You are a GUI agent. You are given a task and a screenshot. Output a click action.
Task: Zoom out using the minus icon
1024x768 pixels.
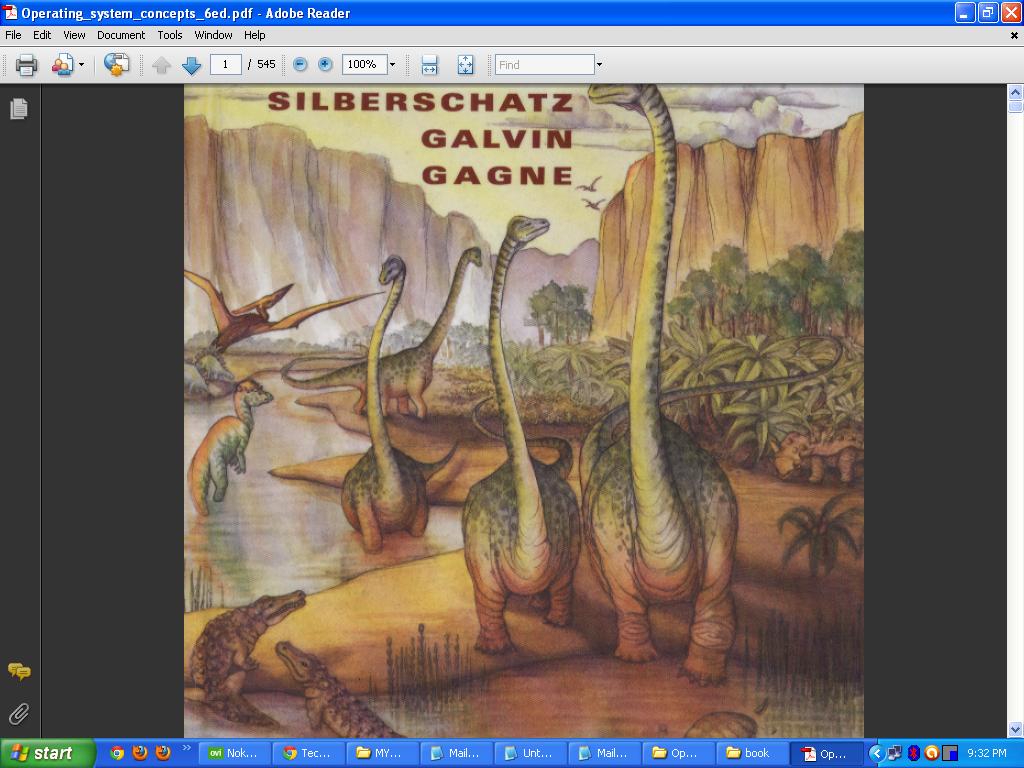tap(300, 64)
